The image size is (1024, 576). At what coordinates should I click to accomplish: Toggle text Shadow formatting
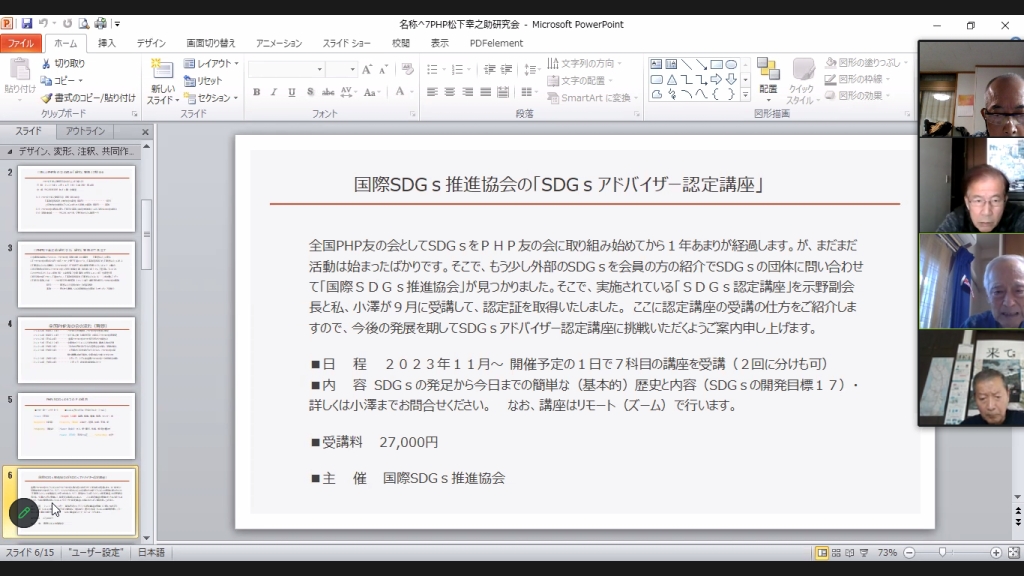click(x=310, y=92)
